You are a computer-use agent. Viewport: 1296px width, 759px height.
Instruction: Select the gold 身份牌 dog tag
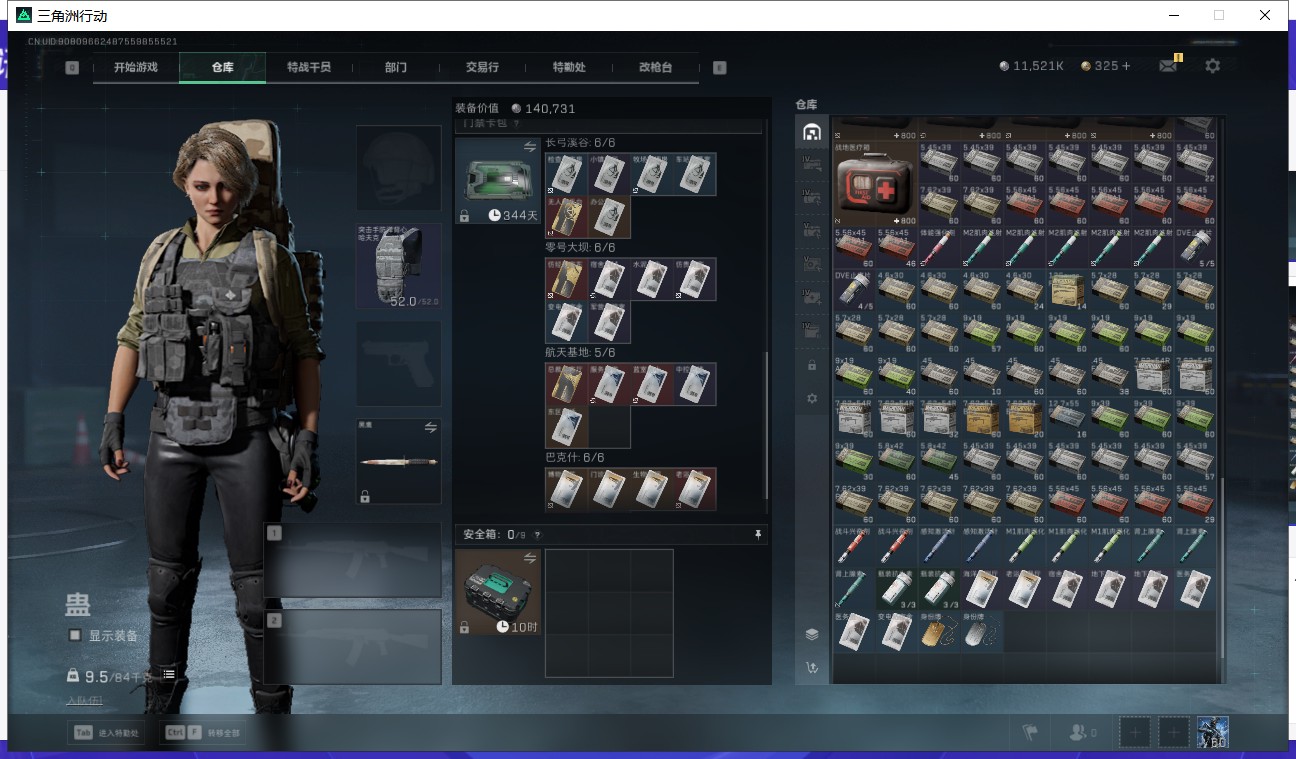click(x=939, y=632)
